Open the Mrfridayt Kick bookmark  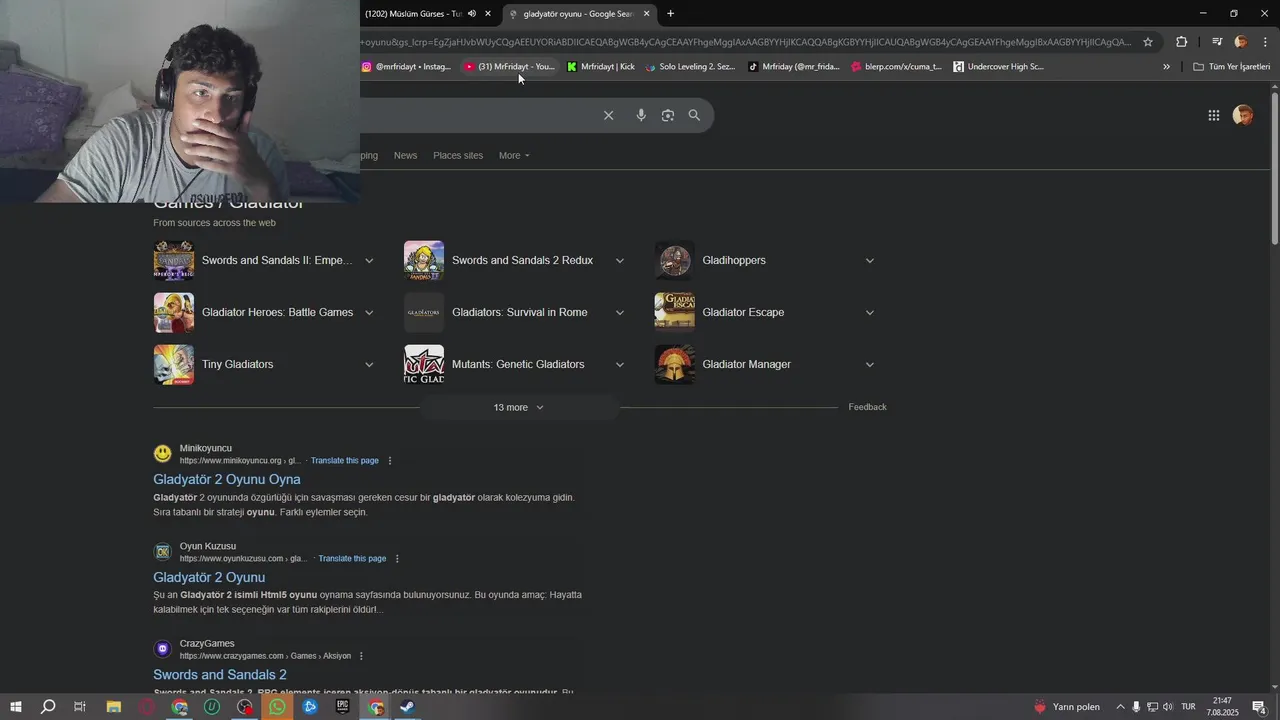tap(600, 67)
